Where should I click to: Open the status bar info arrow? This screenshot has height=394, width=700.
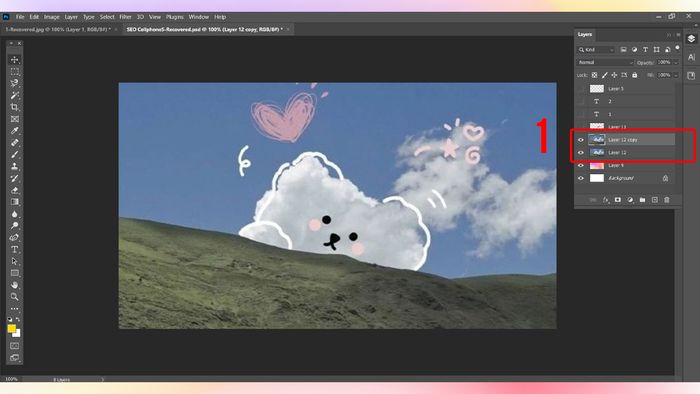[x=102, y=380]
